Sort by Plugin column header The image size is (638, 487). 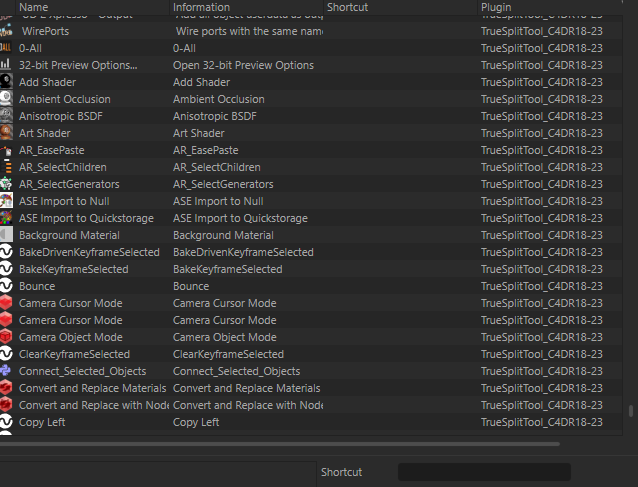(550, 7)
